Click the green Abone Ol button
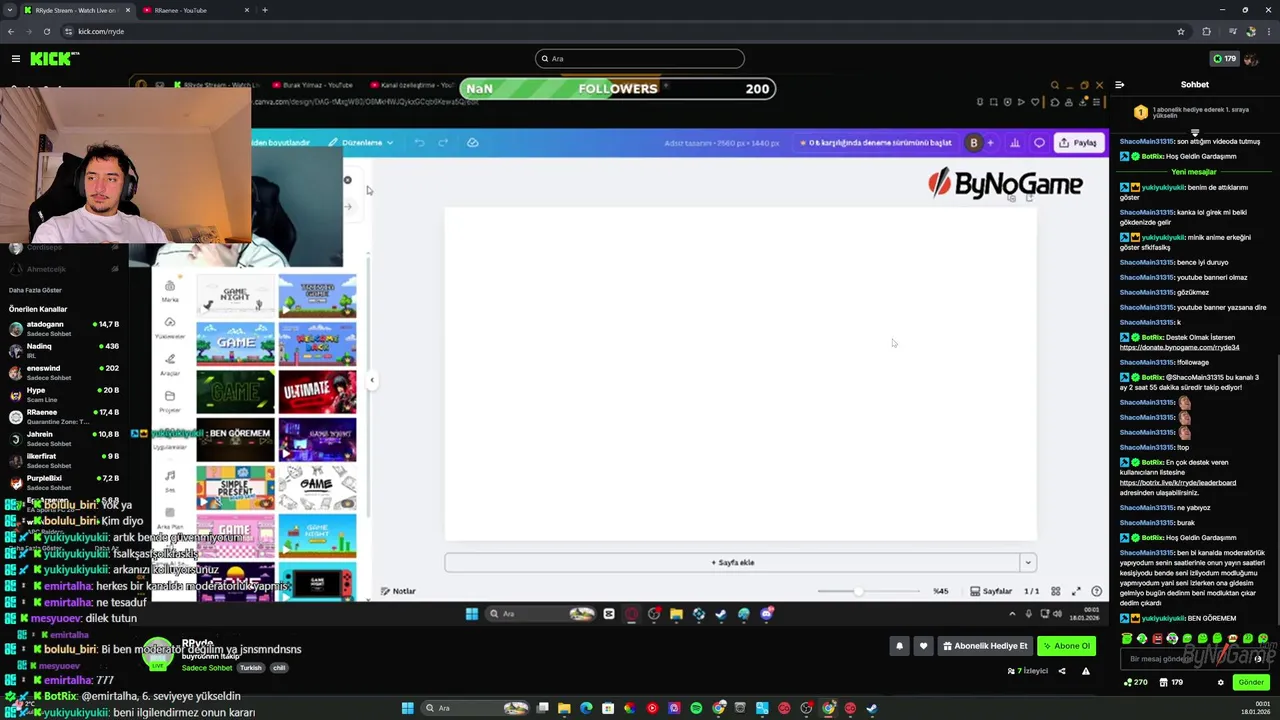Screen dimensions: 1280x720 coord(1066,646)
